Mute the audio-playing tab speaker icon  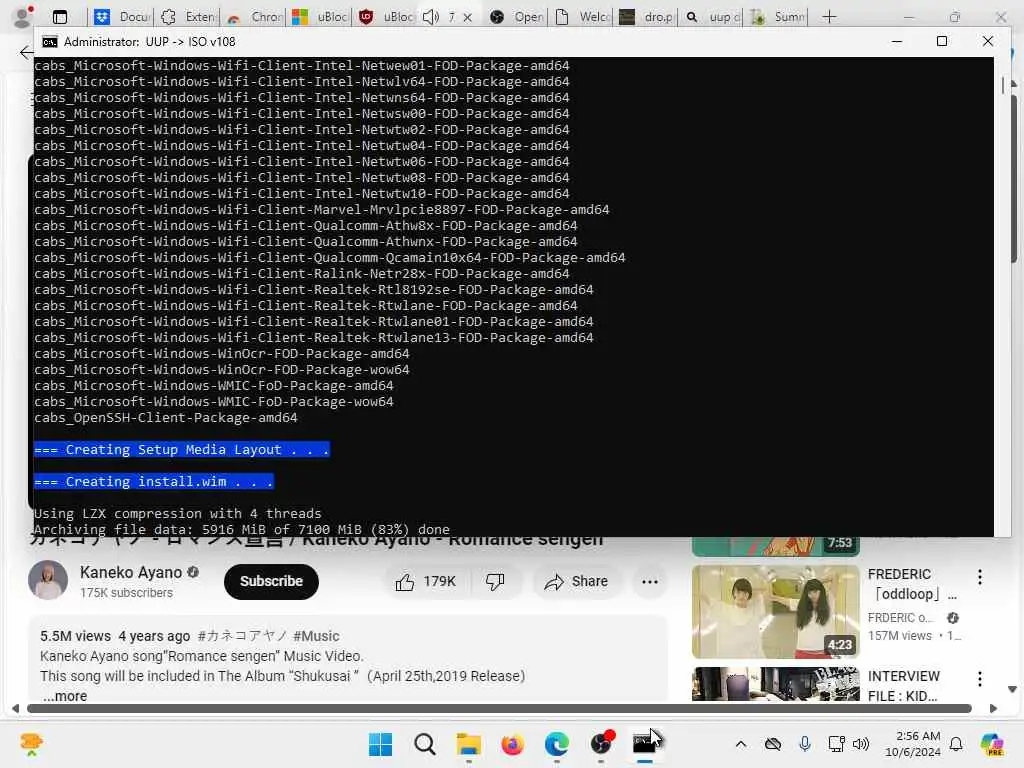tap(430, 17)
